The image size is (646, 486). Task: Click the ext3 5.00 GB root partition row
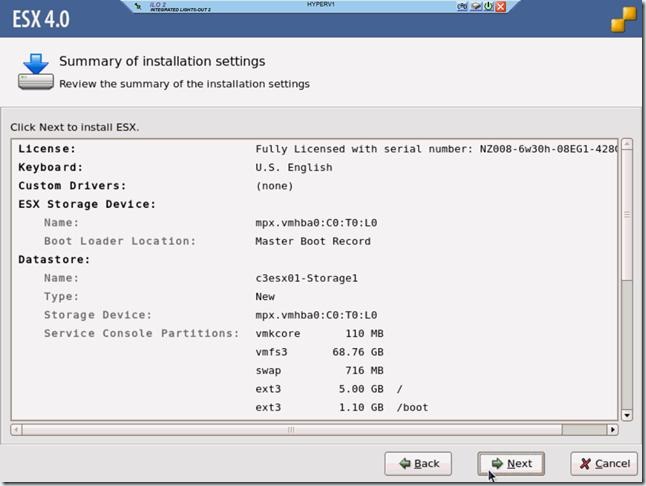[x=329, y=389]
